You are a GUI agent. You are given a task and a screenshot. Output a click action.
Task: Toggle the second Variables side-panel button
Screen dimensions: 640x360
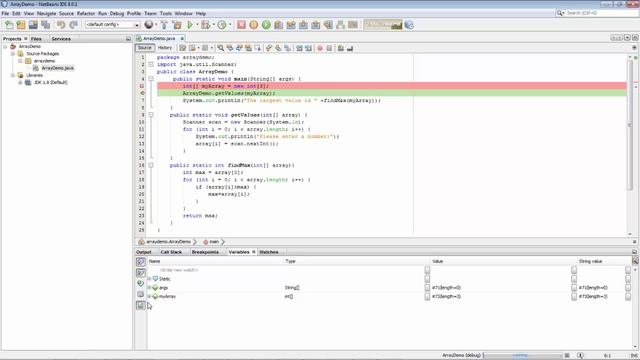[140, 272]
